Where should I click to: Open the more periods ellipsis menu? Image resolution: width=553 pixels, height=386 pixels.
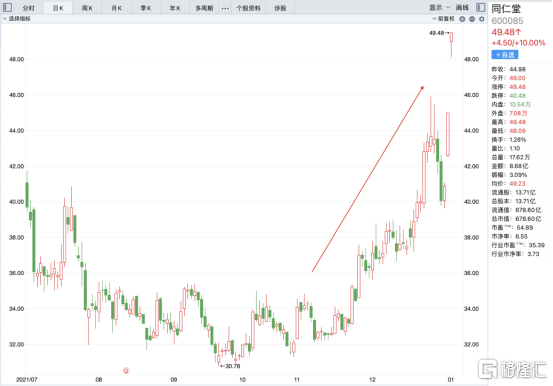click(x=225, y=8)
